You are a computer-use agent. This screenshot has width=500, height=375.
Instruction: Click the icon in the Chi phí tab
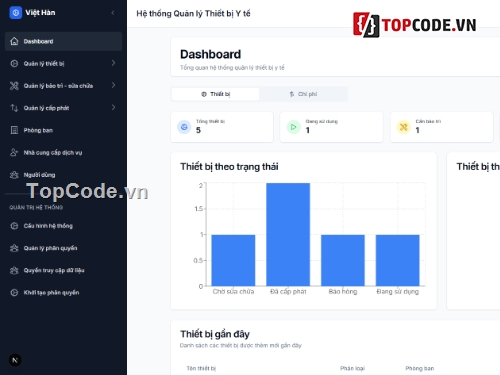(292, 94)
